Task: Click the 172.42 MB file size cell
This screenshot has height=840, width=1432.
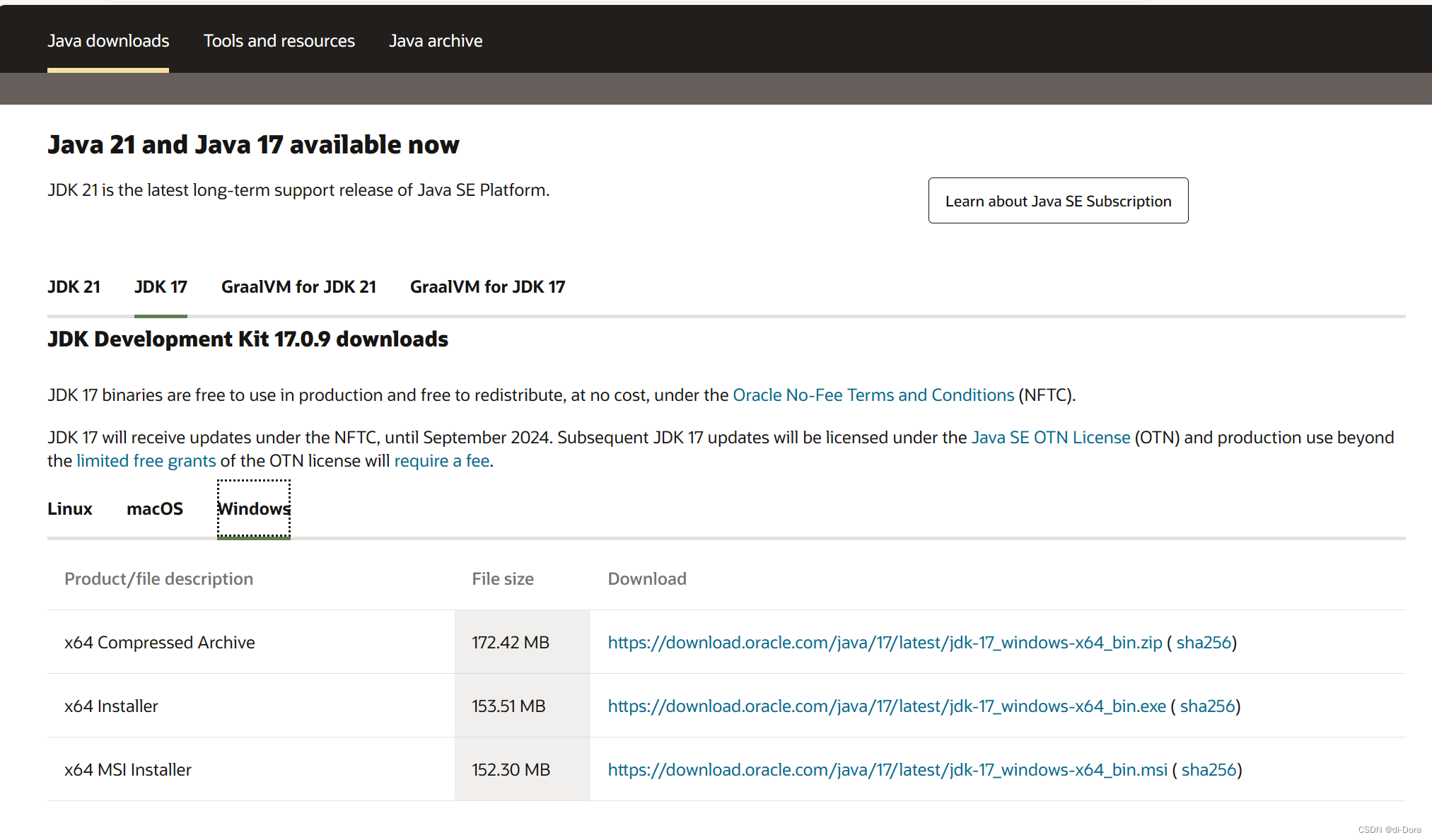Action: click(x=523, y=642)
